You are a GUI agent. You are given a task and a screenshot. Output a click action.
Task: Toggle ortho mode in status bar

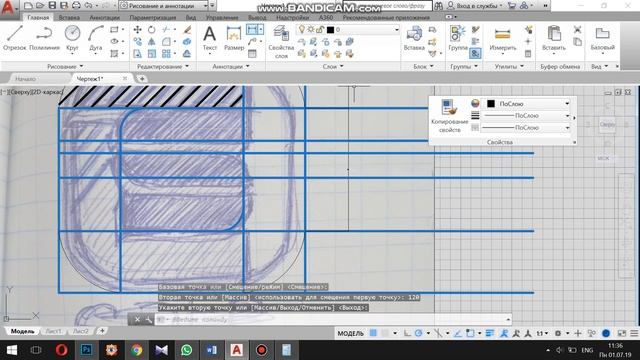(x=407, y=333)
